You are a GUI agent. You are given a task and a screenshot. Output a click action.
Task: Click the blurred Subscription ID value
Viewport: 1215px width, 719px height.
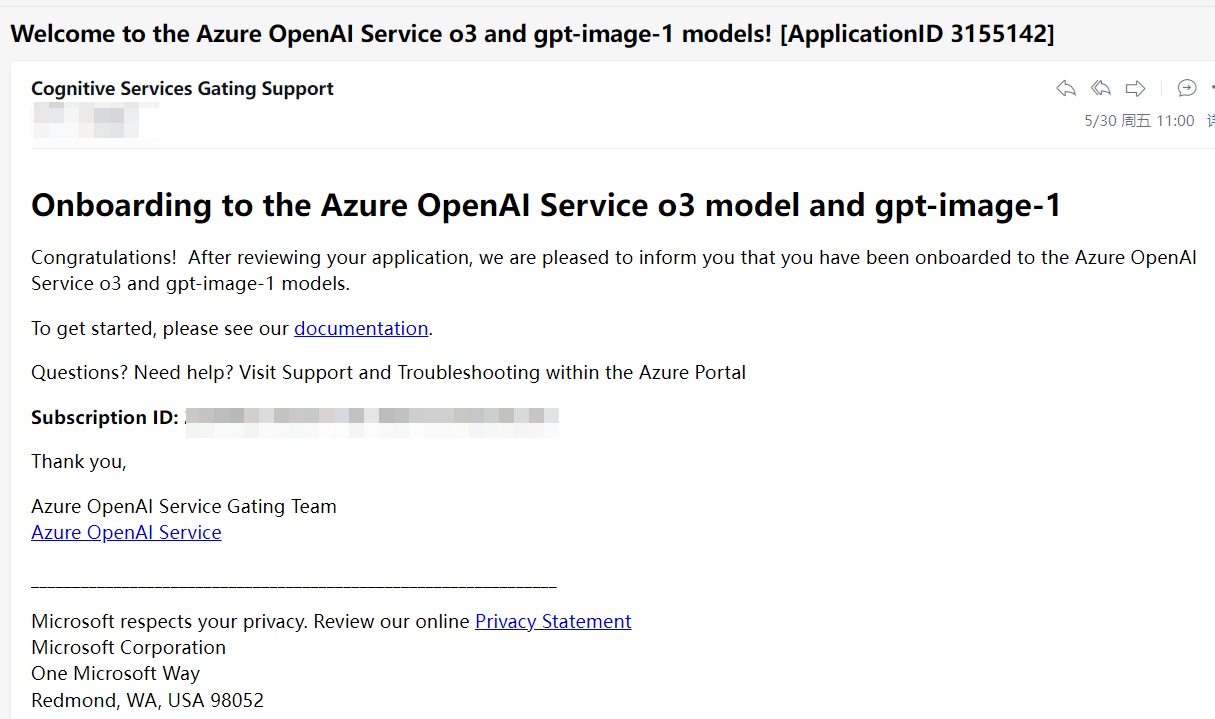pos(370,419)
